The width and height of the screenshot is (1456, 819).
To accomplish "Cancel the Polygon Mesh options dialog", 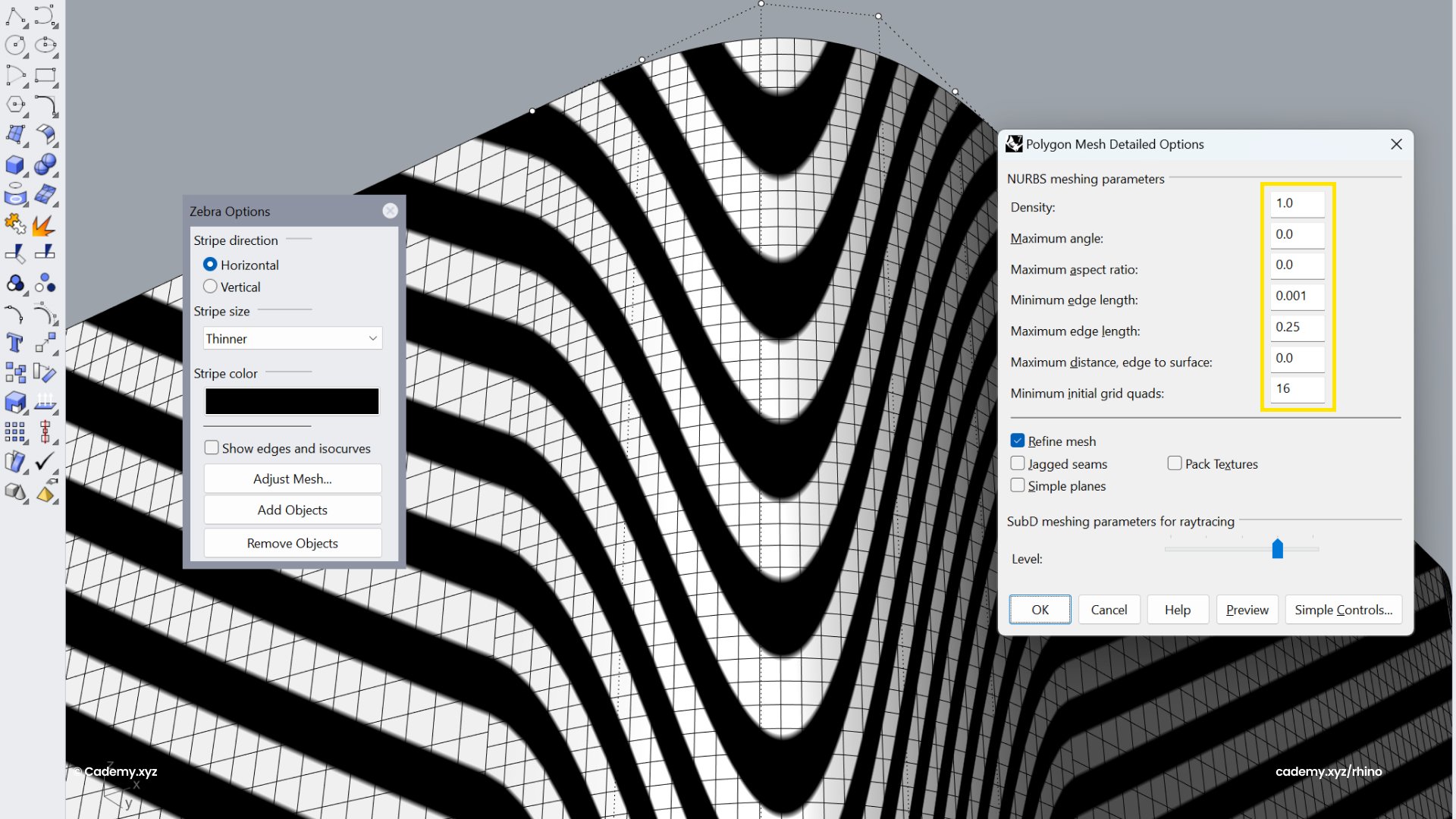I will [x=1109, y=610].
